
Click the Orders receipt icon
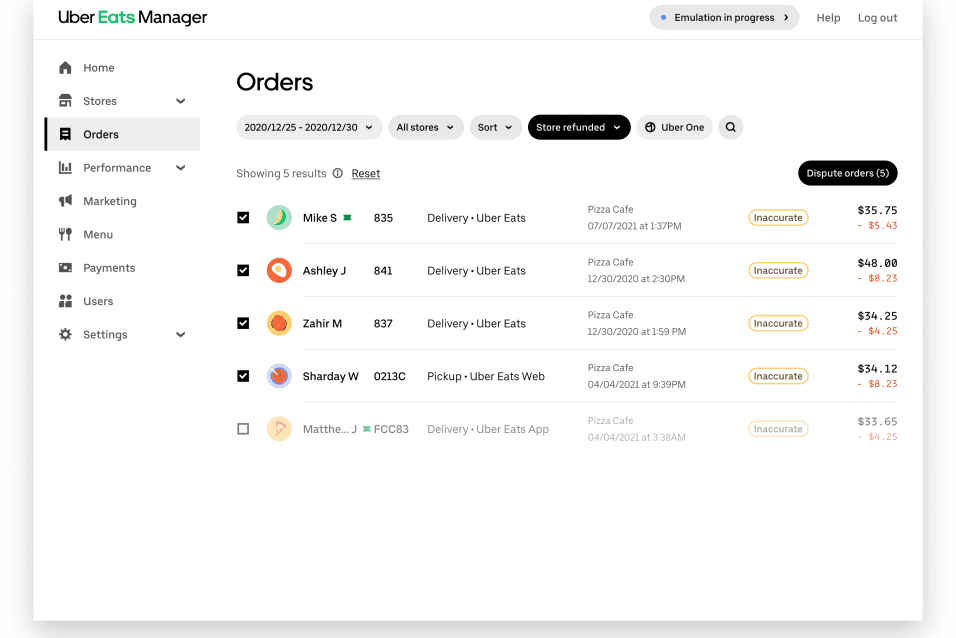pyautogui.click(x=65, y=134)
